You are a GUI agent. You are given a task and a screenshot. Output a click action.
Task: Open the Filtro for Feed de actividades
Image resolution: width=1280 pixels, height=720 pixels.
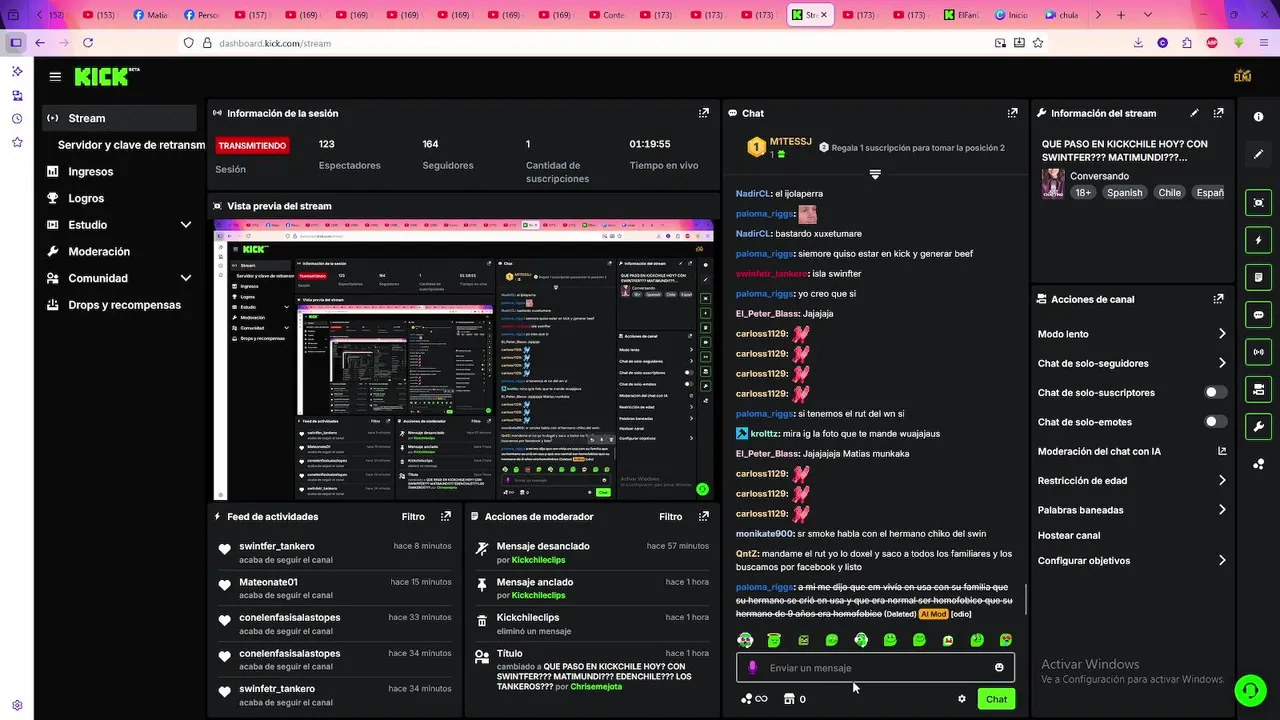(413, 517)
